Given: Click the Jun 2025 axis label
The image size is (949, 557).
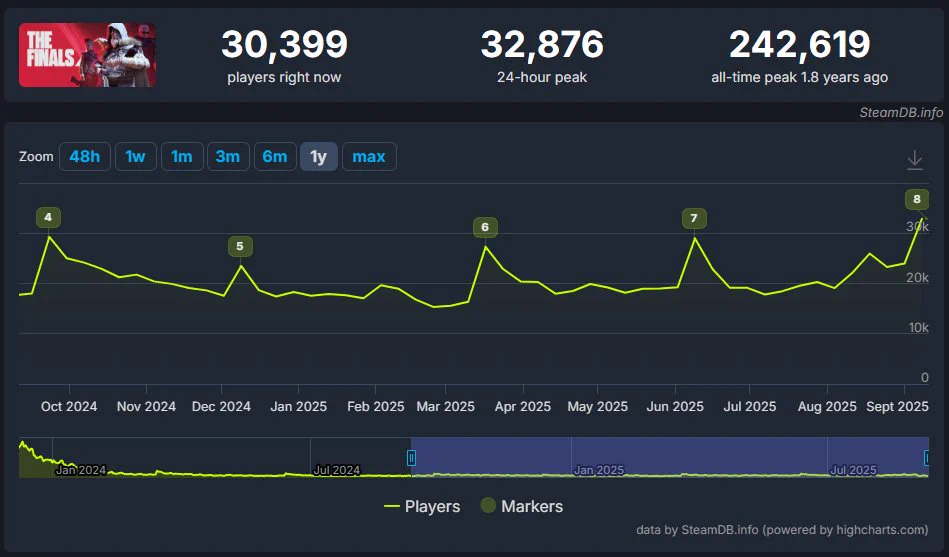Looking at the screenshot, I should point(675,406).
